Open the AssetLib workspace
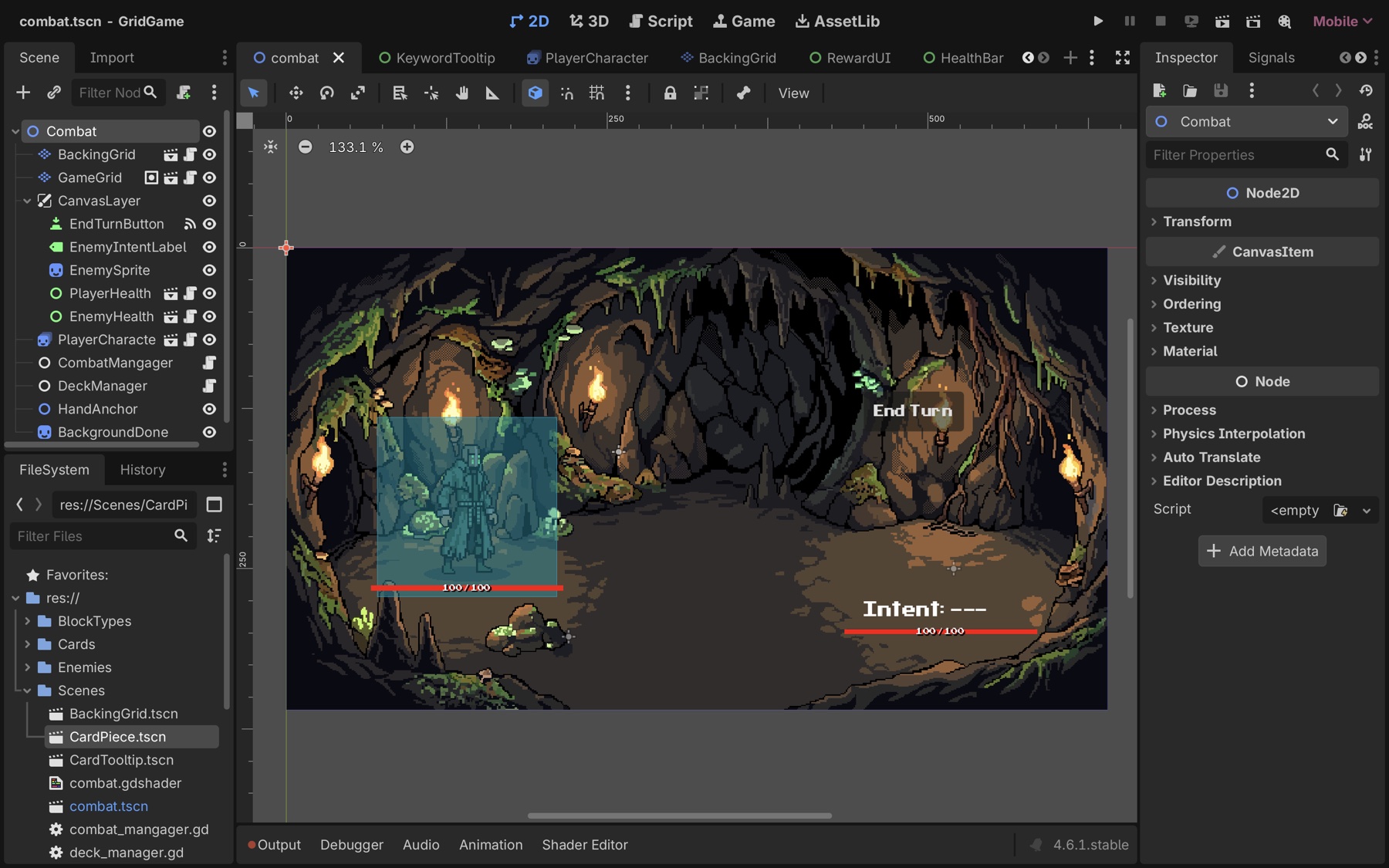 click(x=837, y=21)
